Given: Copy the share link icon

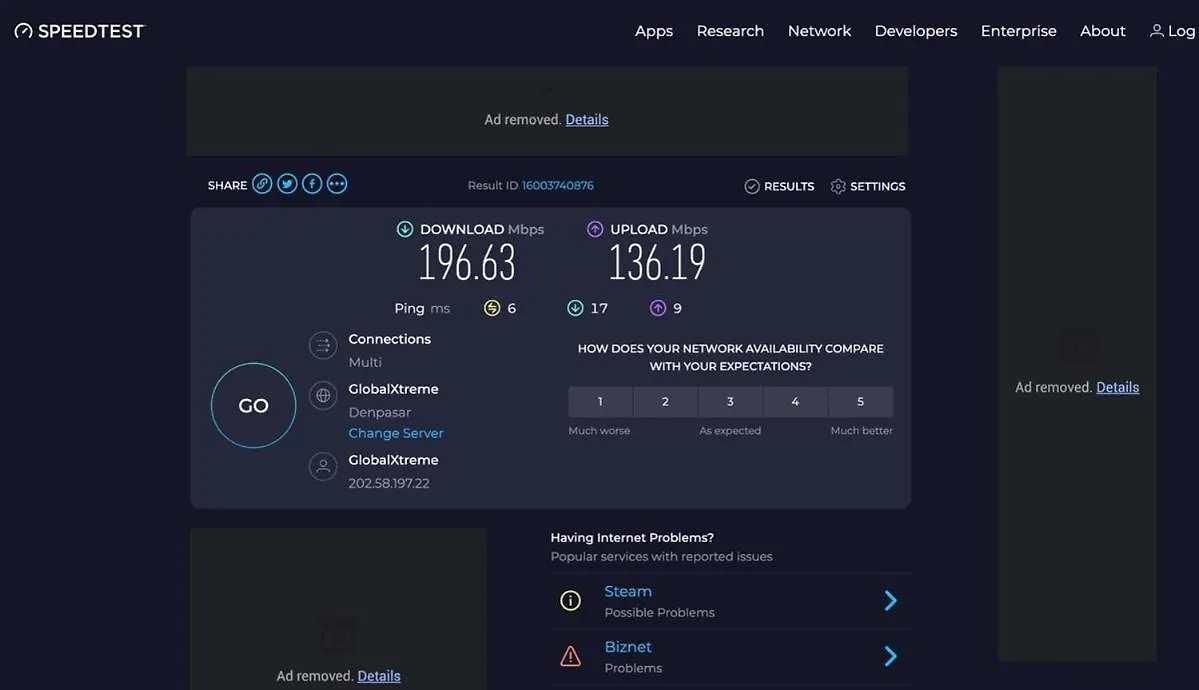Looking at the screenshot, I should pos(262,184).
